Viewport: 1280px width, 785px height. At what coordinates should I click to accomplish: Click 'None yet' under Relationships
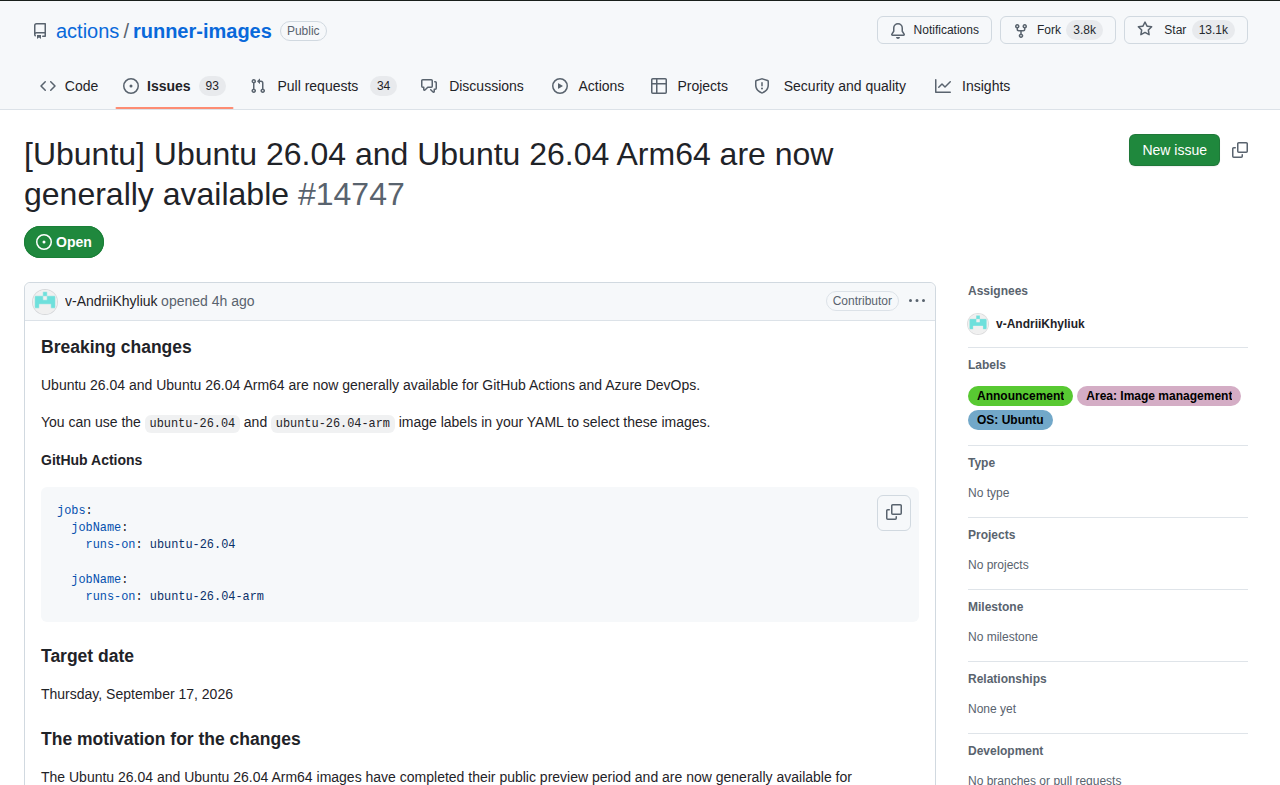point(992,709)
